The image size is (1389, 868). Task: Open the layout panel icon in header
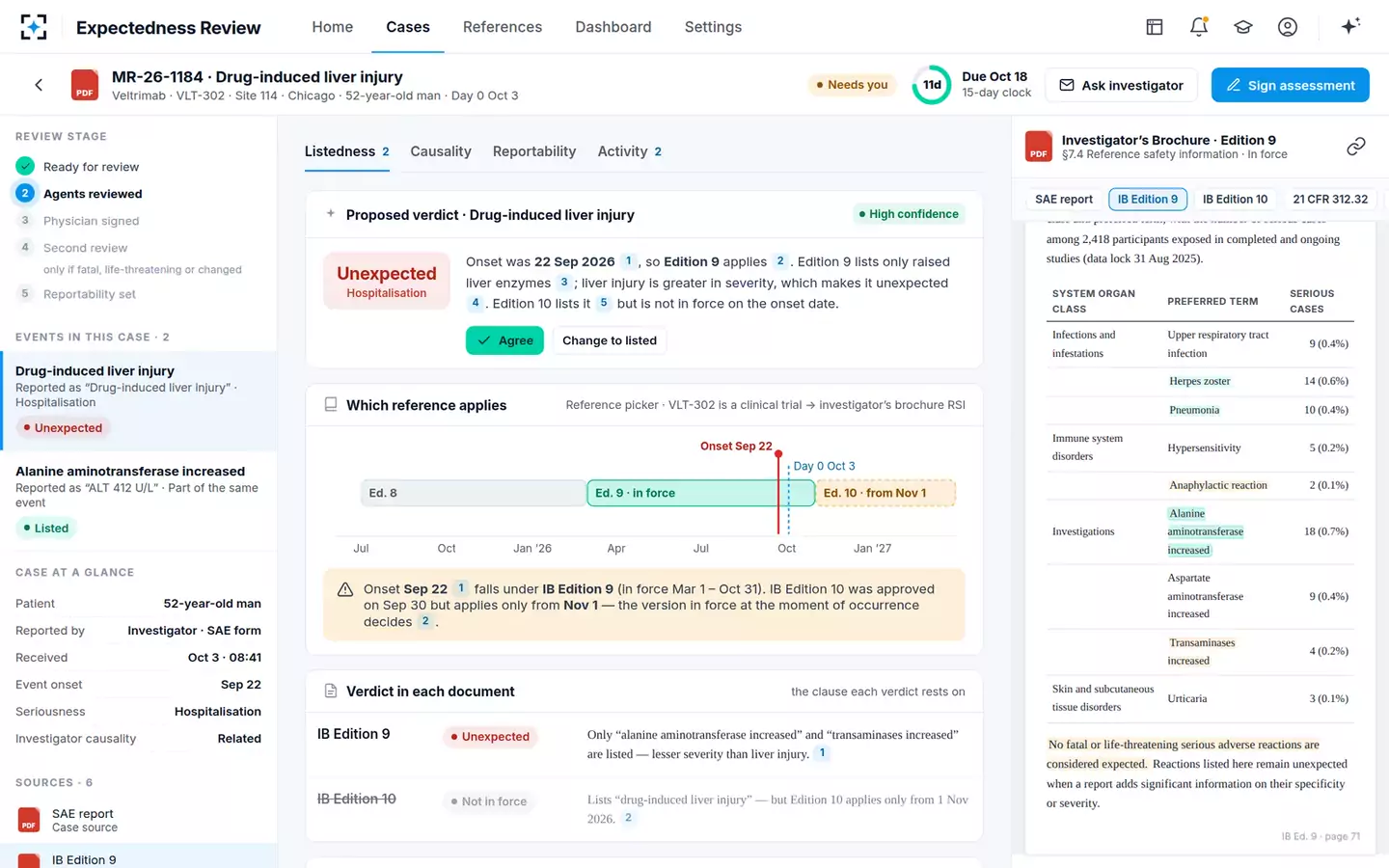[1155, 27]
